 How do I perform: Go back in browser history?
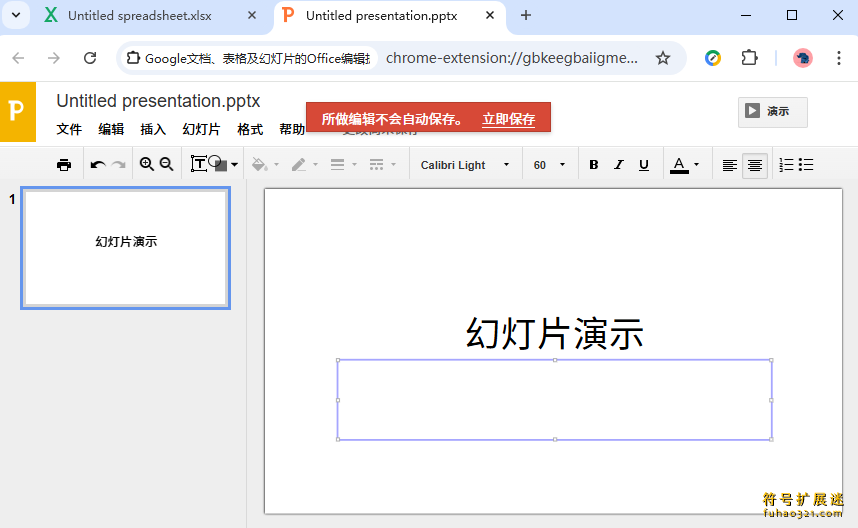tap(18, 58)
